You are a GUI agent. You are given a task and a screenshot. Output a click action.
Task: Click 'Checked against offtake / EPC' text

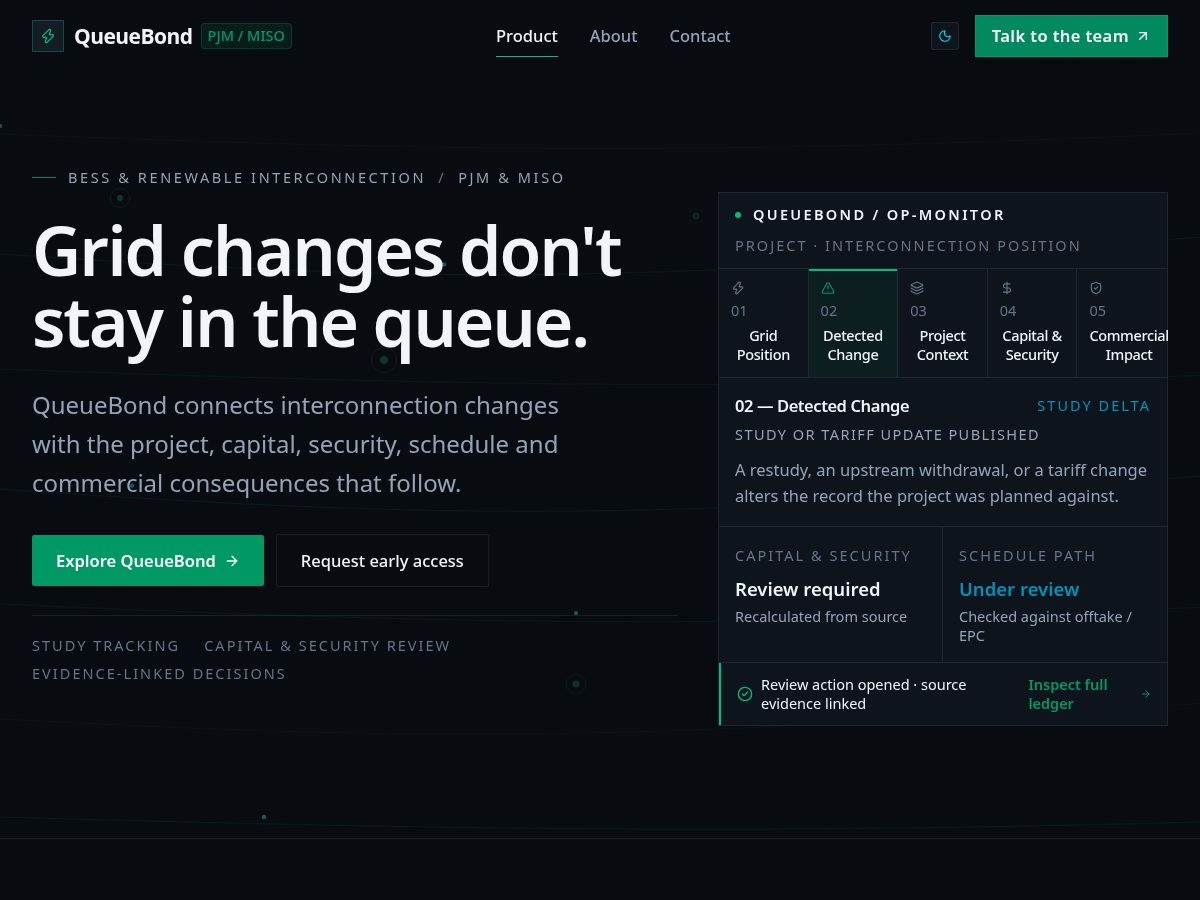pos(1046,626)
